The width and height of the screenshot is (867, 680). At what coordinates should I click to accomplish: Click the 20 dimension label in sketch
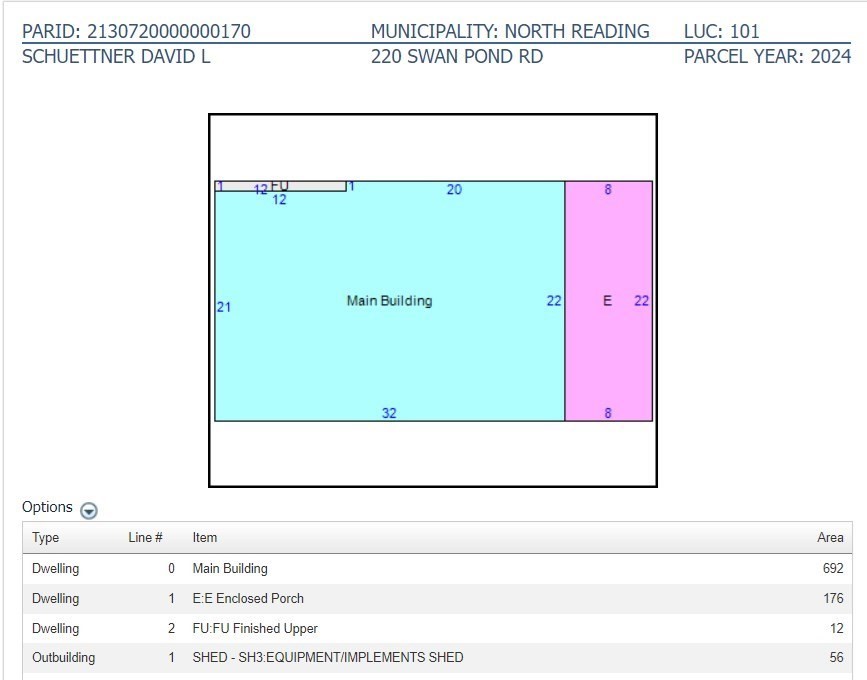[454, 190]
